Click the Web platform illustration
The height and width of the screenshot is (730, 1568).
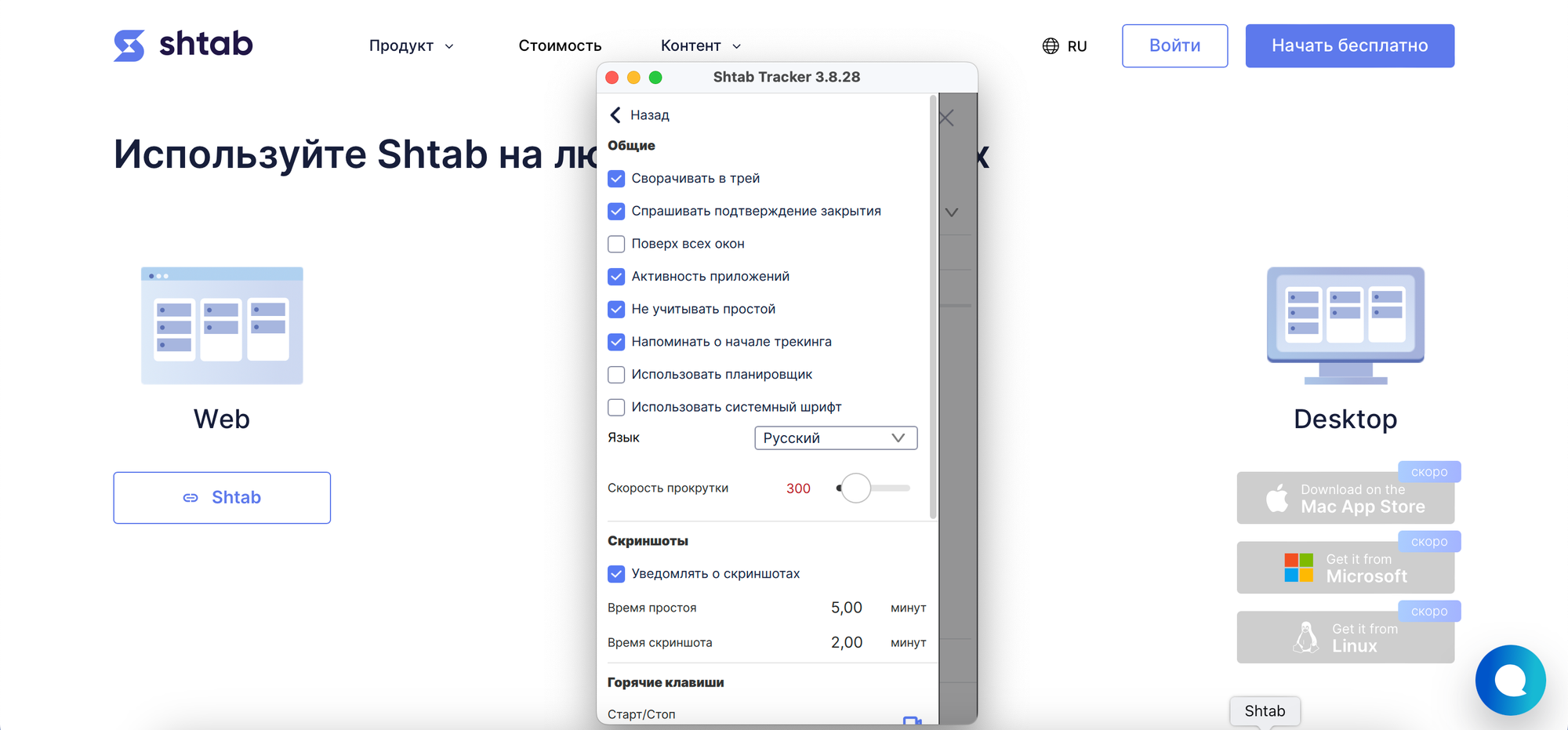point(222,325)
